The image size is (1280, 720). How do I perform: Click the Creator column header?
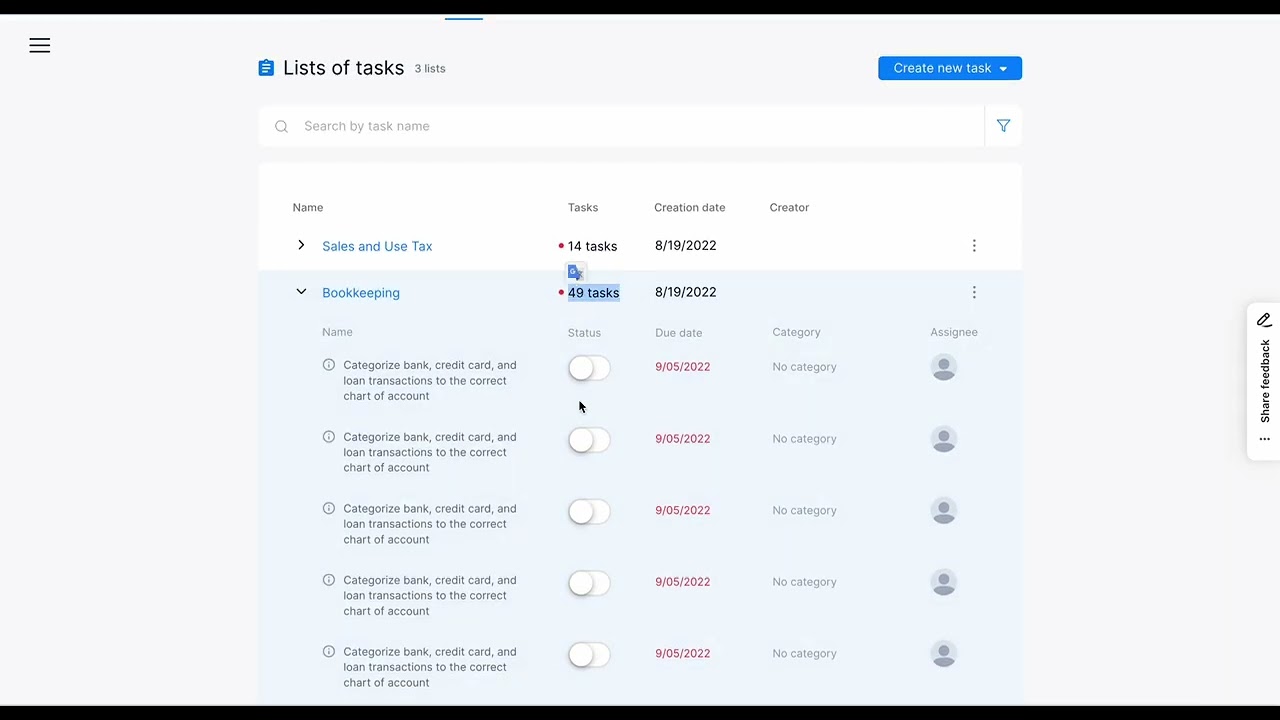[x=789, y=207]
